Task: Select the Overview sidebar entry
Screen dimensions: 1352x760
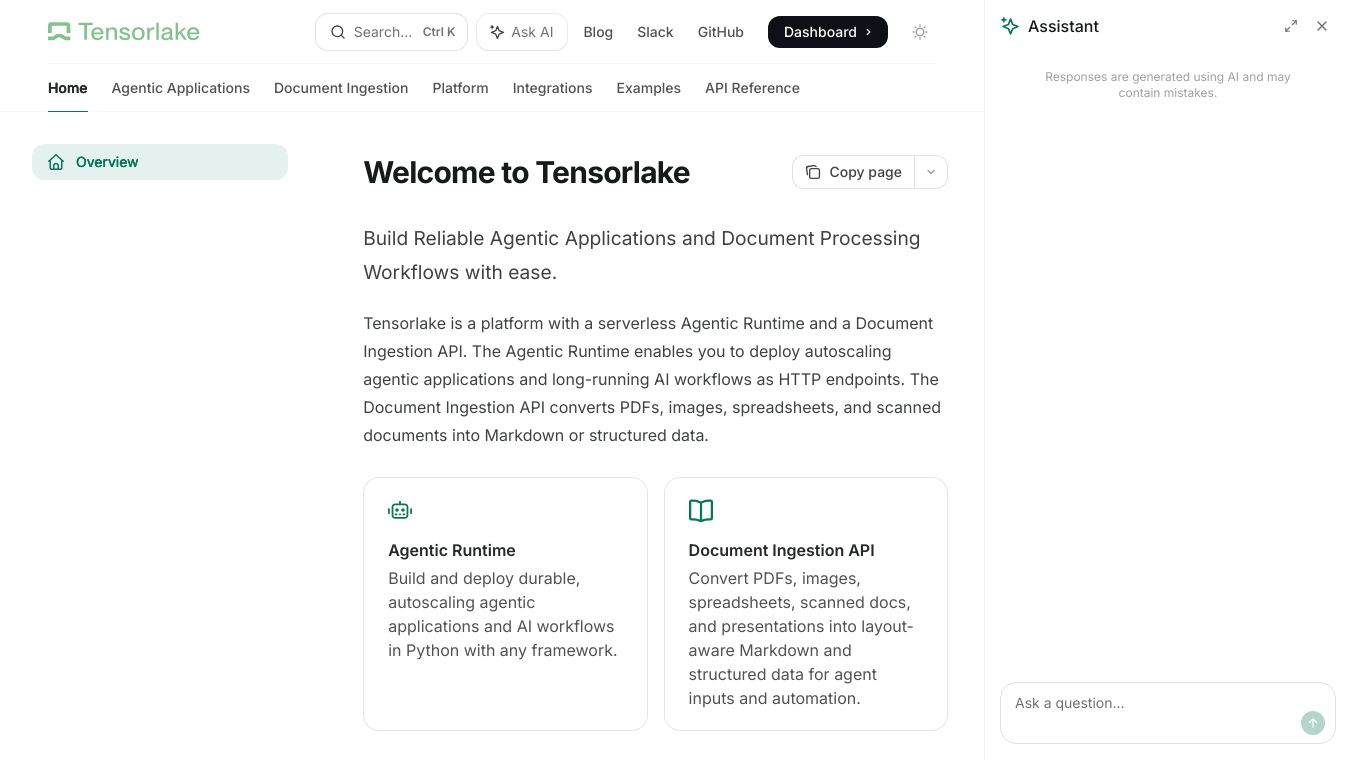Action: [x=107, y=162]
